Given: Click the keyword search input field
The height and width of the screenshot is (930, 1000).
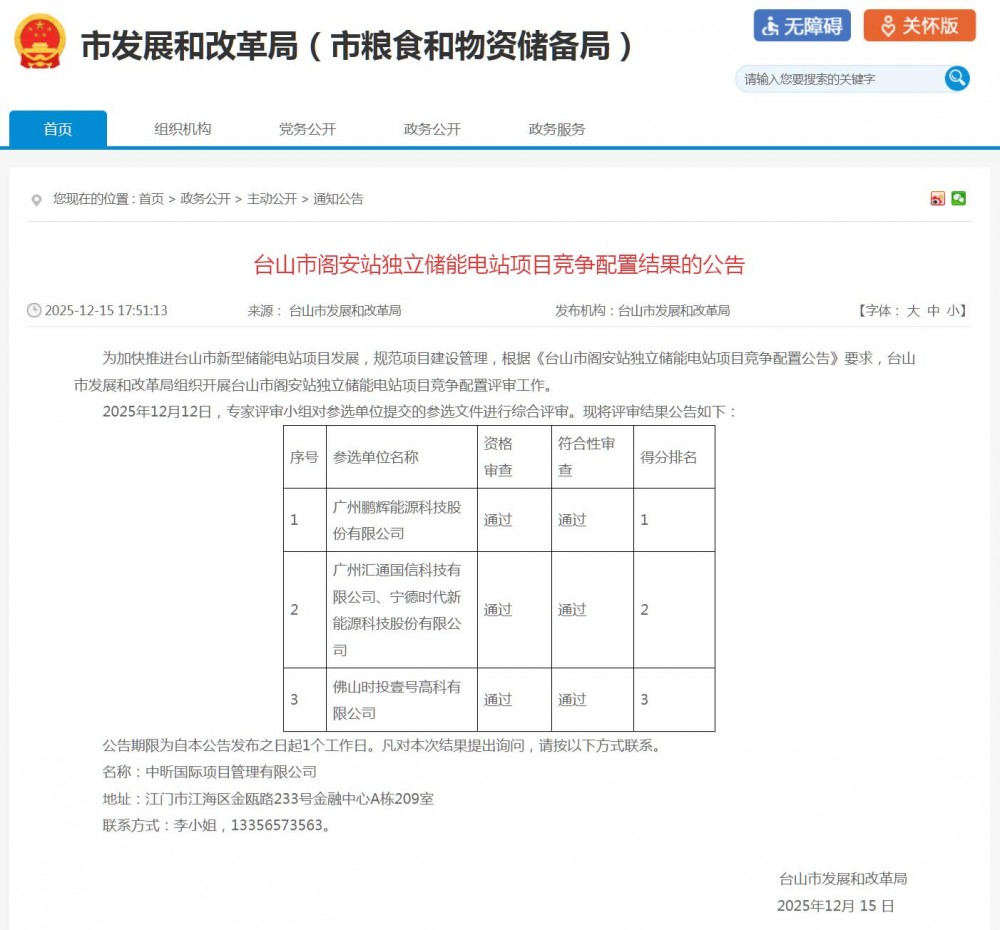Looking at the screenshot, I should [x=840, y=79].
